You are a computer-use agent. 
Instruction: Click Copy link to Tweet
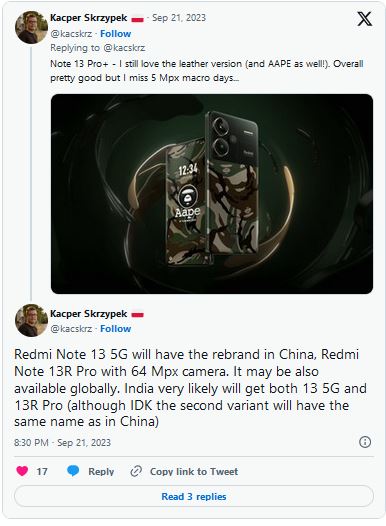tap(194, 471)
